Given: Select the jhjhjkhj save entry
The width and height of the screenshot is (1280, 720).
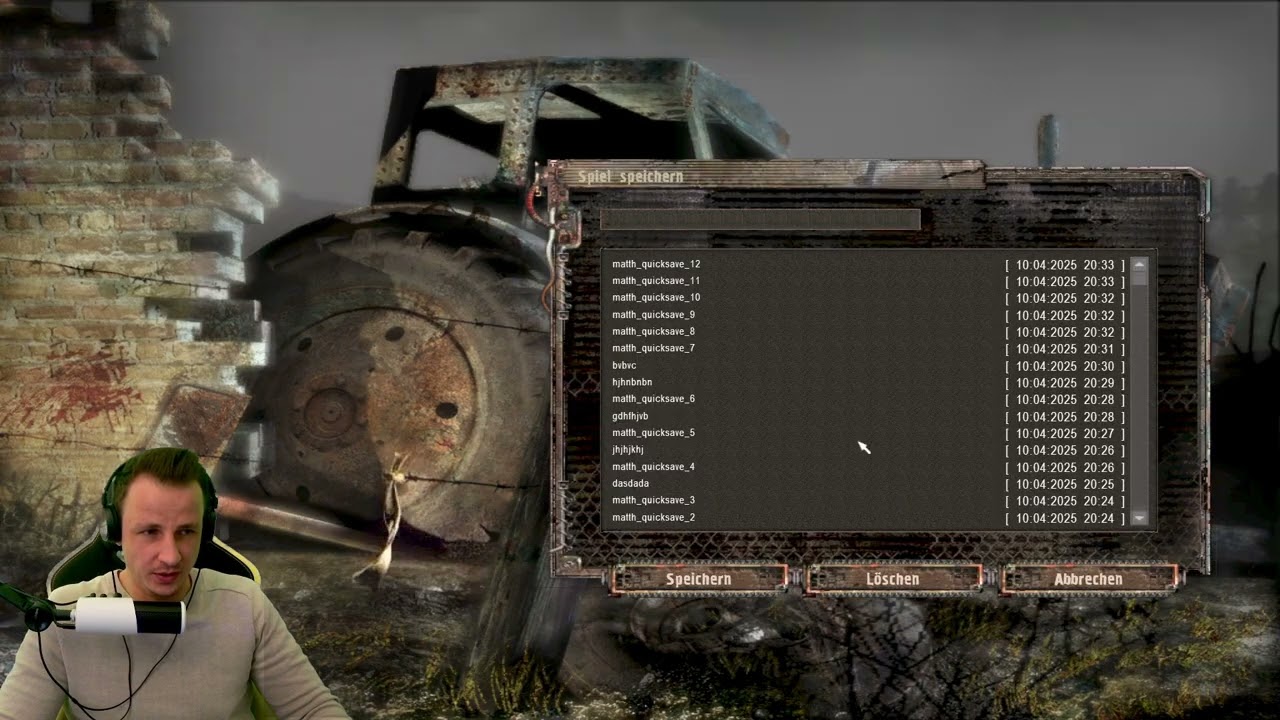Looking at the screenshot, I should pos(867,450).
